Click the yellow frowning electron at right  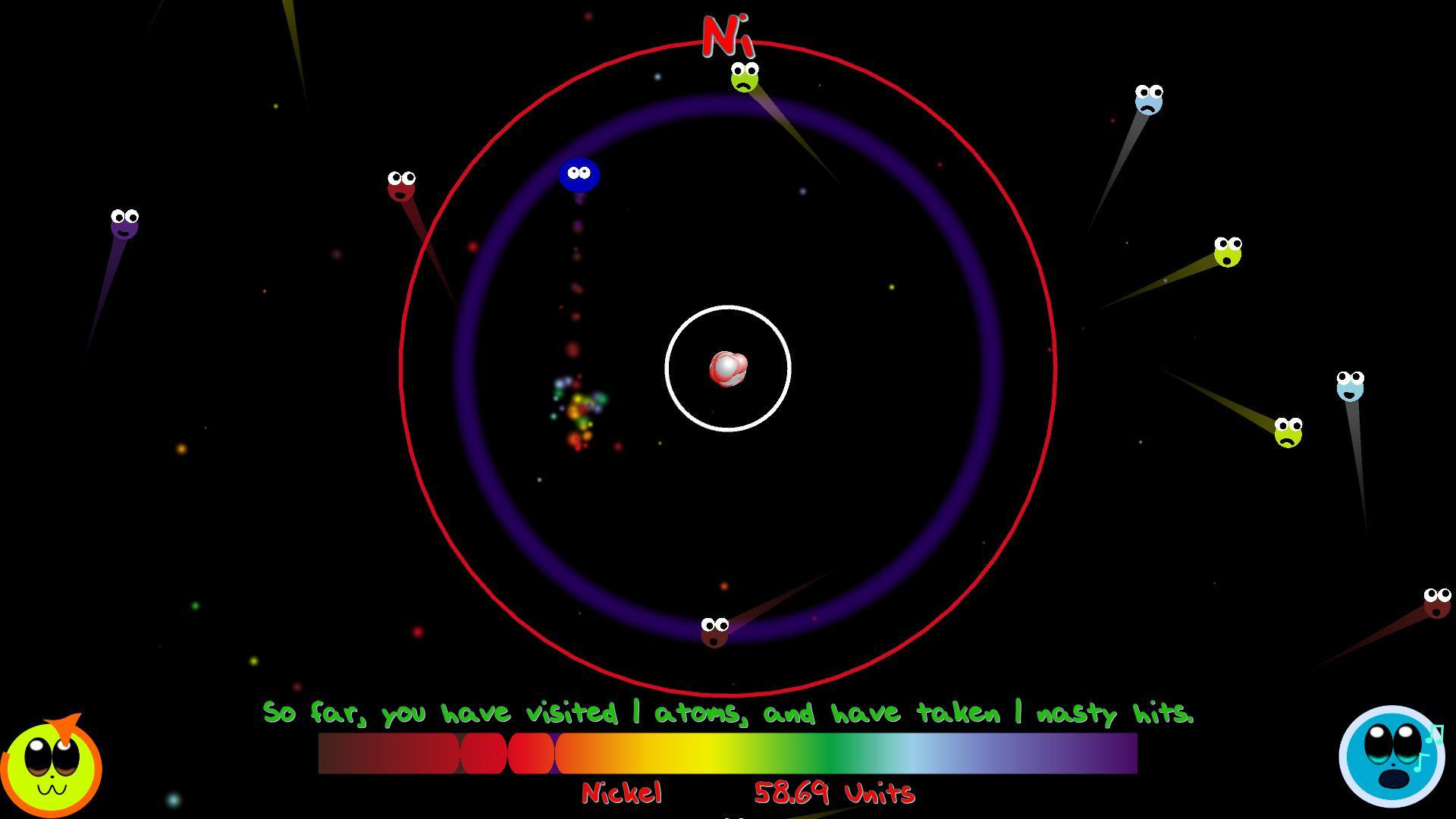[1288, 432]
